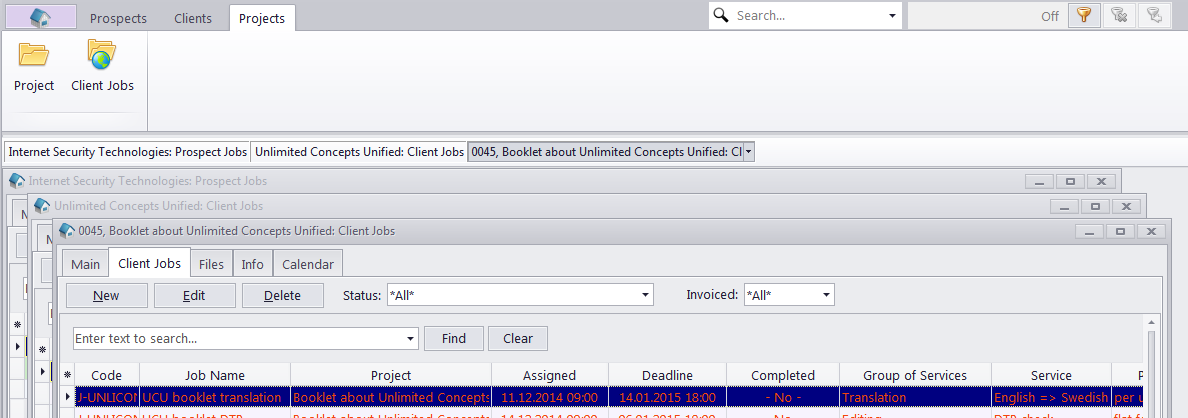Click the clear filter funnel icon

pyautogui.click(x=1119, y=15)
